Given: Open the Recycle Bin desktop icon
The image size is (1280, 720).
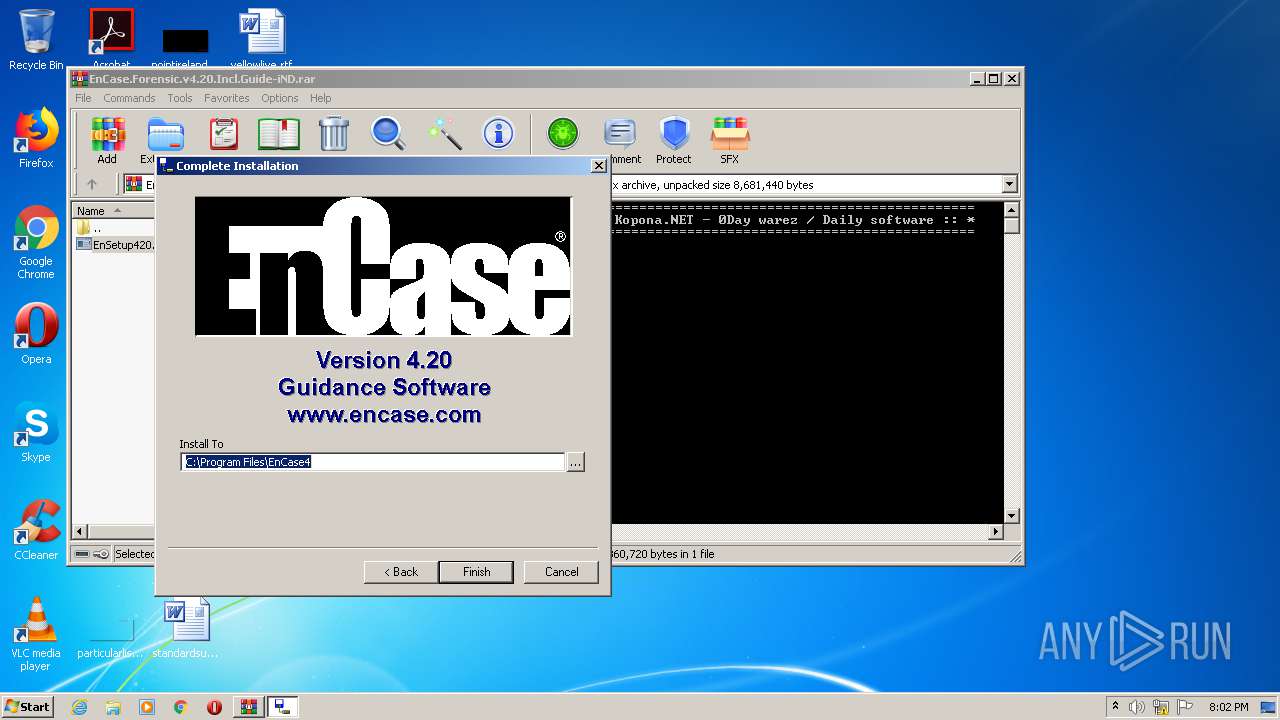Looking at the screenshot, I should click(x=36, y=40).
